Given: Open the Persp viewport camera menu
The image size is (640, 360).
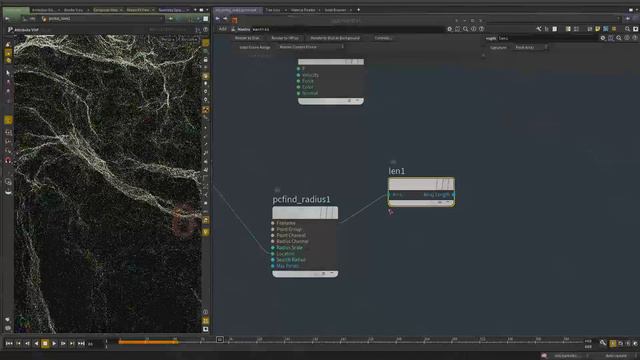Looking at the screenshot, I should tap(168, 39).
